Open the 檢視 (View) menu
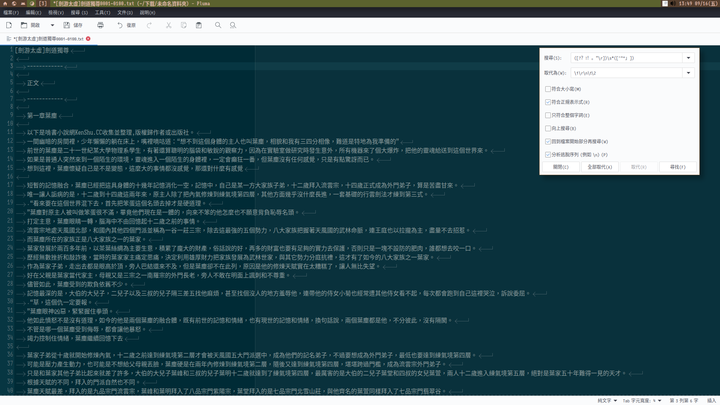 (56, 12)
